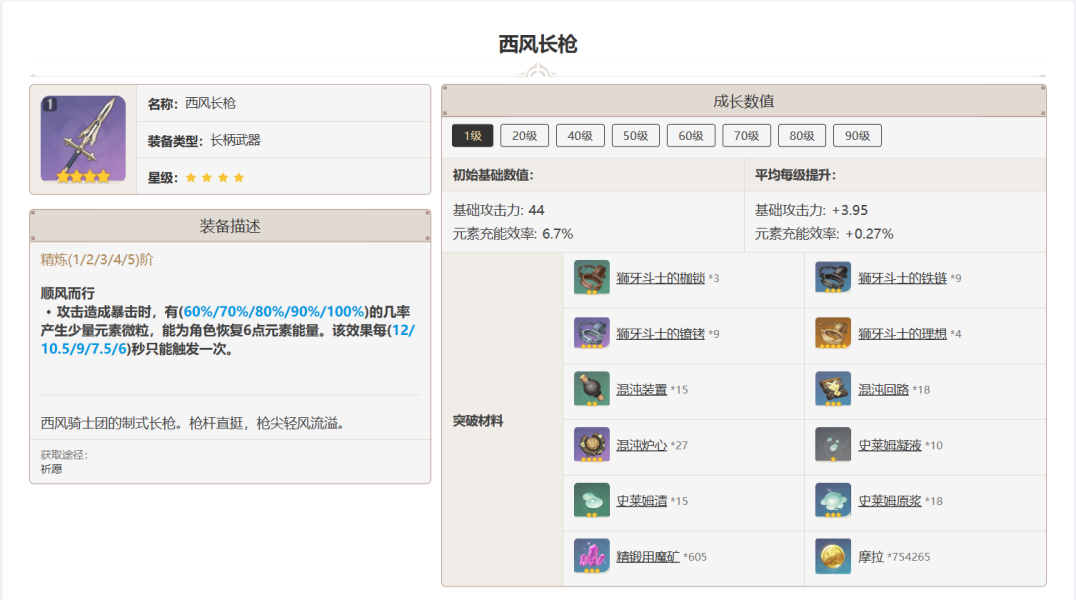This screenshot has height=600, width=1076.
Task: Click the 史莱姆凝液 material icon
Action: (x=833, y=445)
